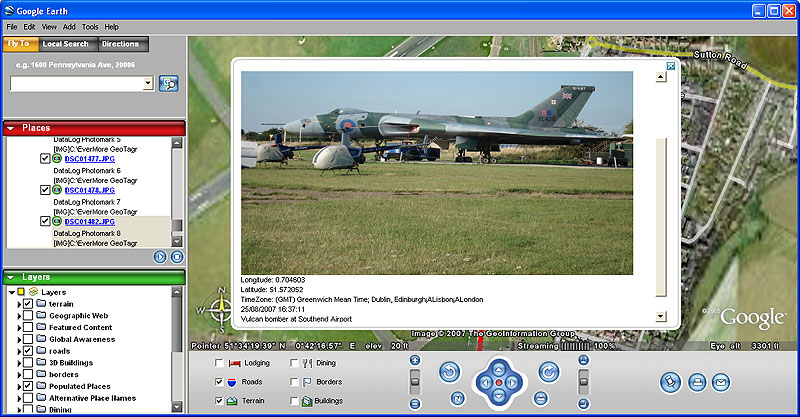Tilt the view down using the bottom tilt button
Image resolution: width=800 pixels, height=417 pixels.
(x=584, y=404)
